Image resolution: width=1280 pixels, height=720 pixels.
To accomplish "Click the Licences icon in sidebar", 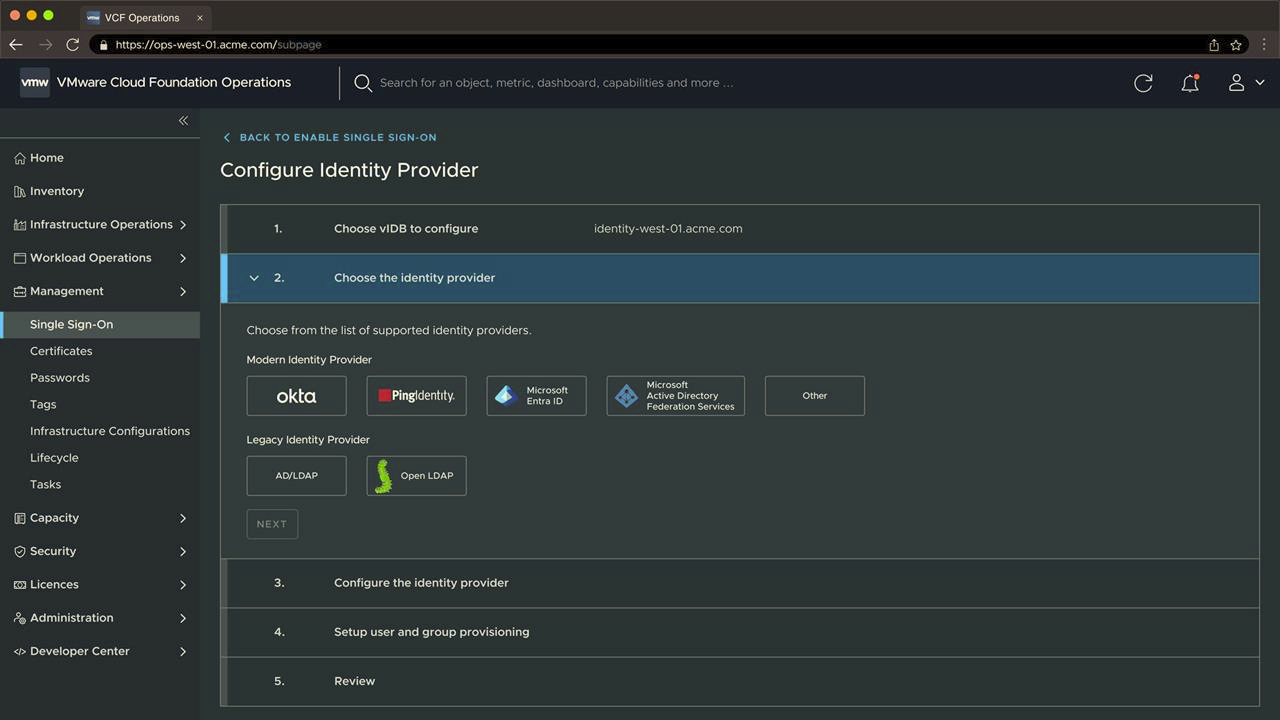I will point(20,585).
